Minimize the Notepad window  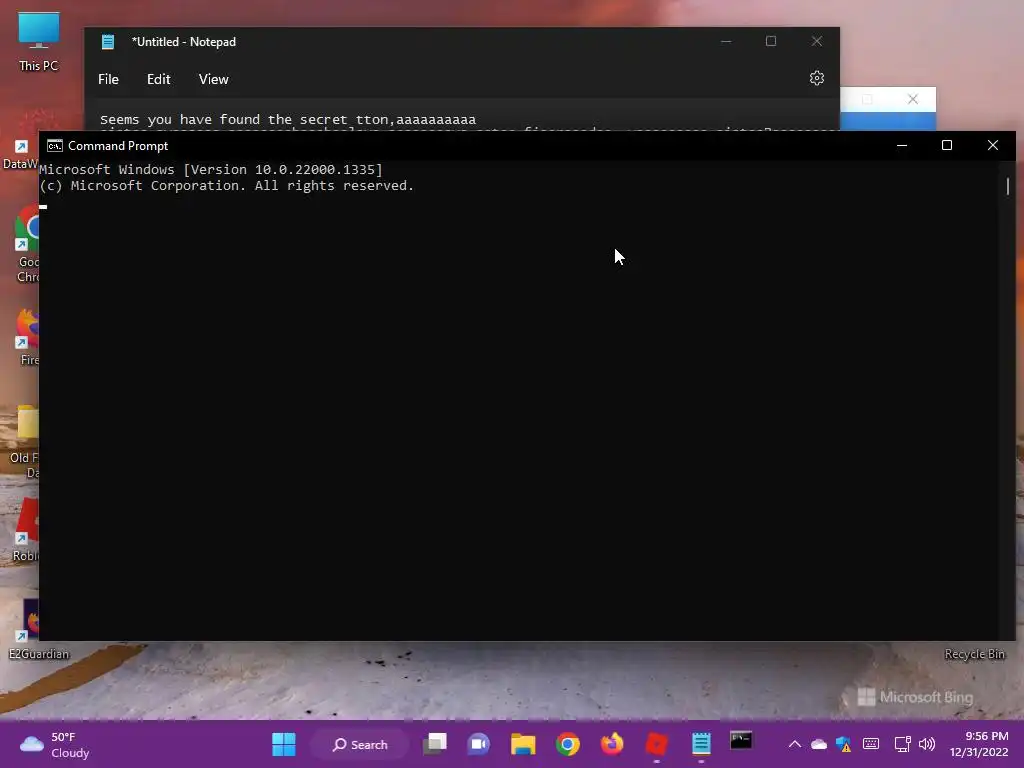click(726, 41)
